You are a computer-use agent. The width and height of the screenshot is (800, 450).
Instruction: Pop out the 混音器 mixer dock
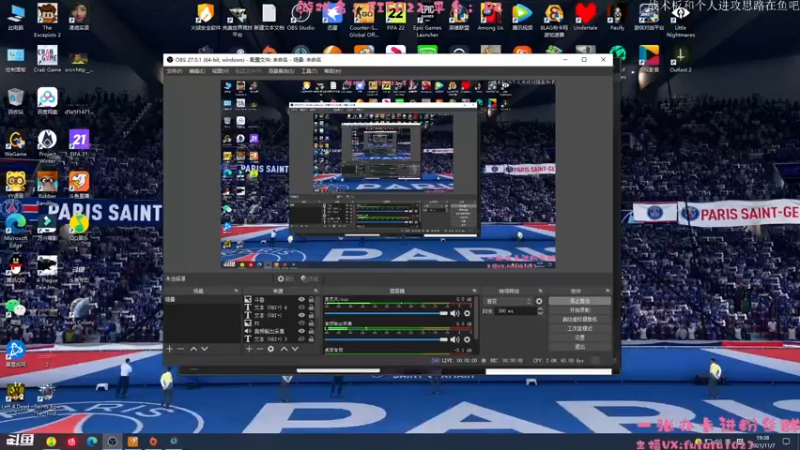[474, 291]
